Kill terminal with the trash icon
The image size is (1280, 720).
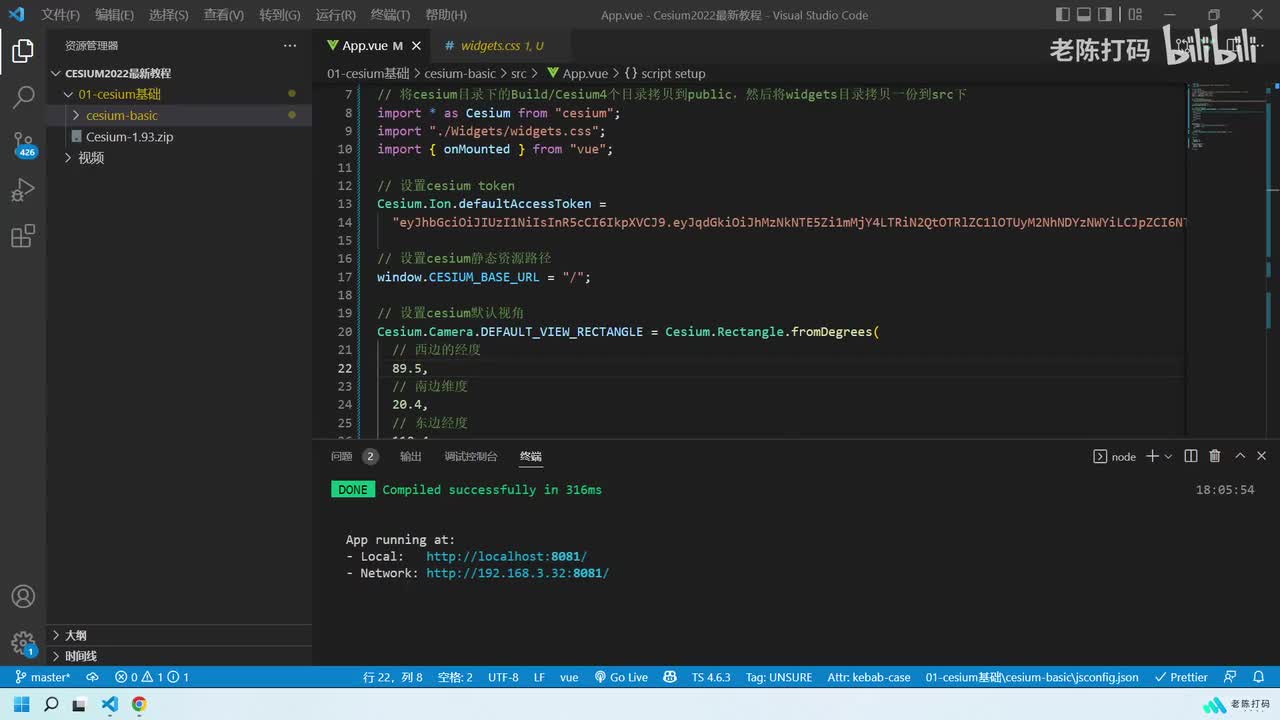point(1215,456)
